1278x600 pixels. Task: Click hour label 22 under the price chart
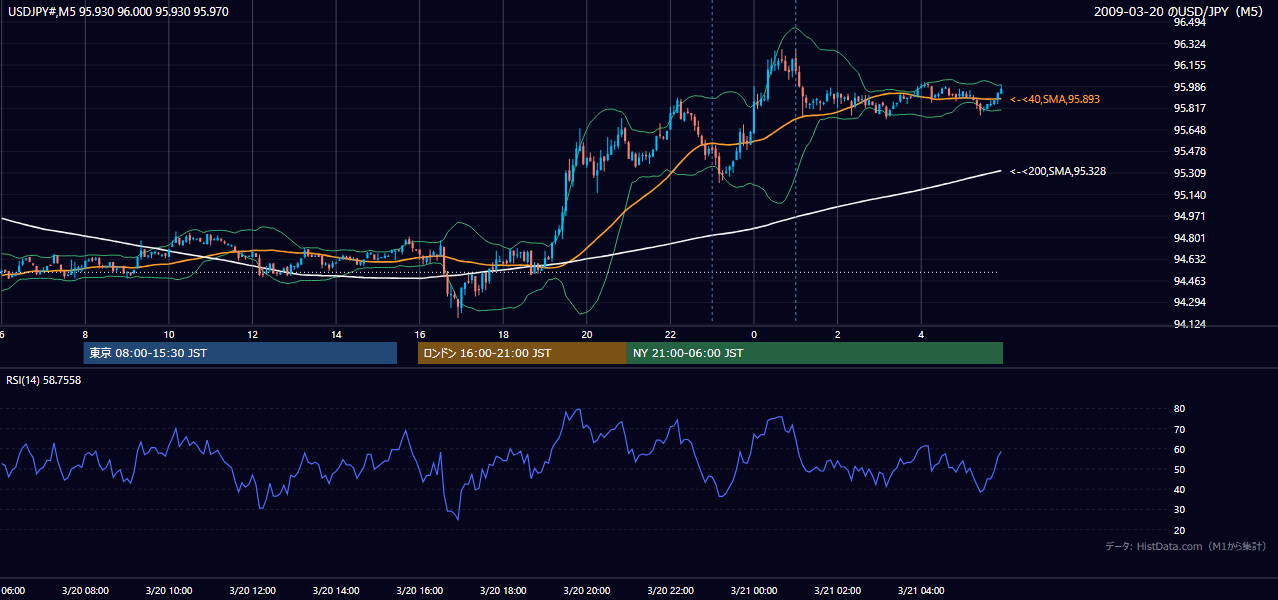(x=670, y=334)
